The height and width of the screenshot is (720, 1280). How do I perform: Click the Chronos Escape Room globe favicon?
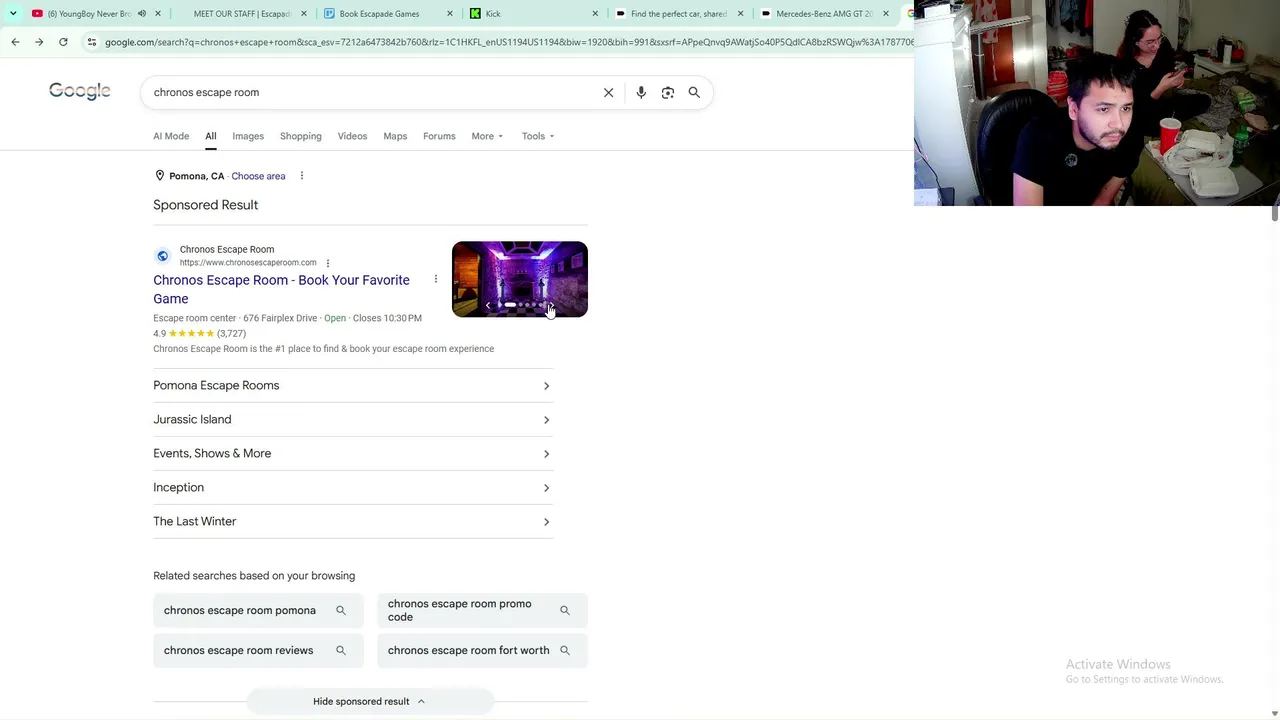tap(163, 256)
